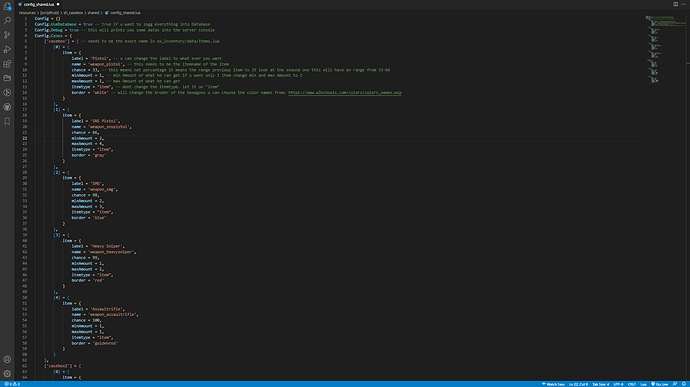
Task: Click the 'Pistol' label string
Action: (x=99, y=58)
